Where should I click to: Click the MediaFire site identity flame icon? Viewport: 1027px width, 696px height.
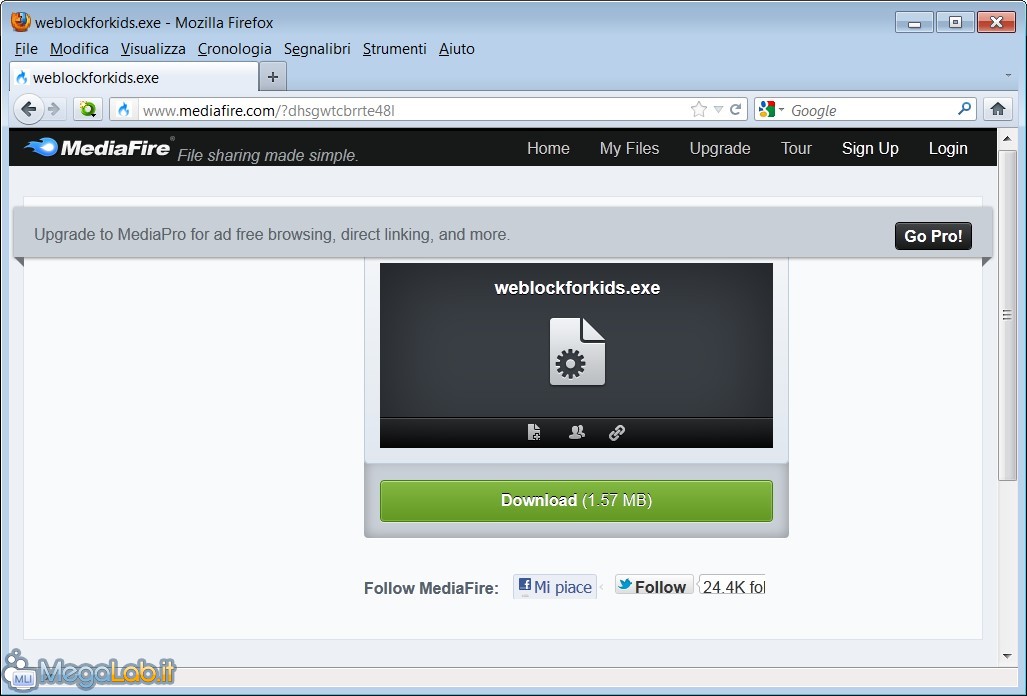pos(124,109)
